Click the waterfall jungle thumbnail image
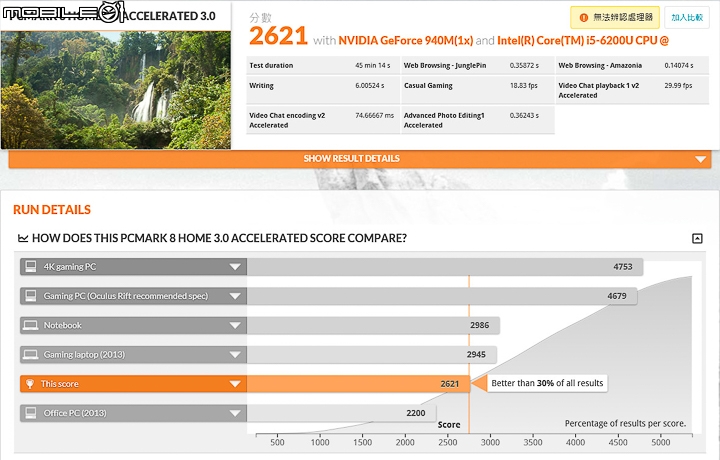Viewport: 720px width, 460px height. [116, 90]
